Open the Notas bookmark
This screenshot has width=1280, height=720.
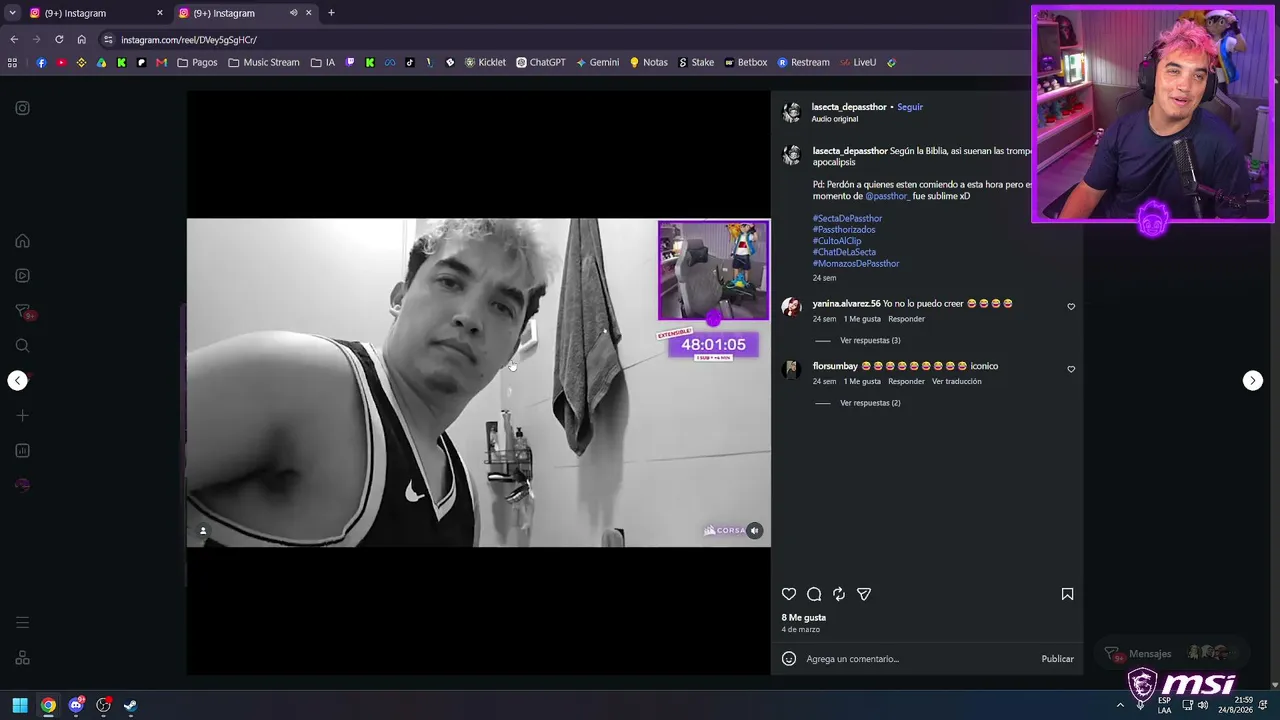click(648, 62)
